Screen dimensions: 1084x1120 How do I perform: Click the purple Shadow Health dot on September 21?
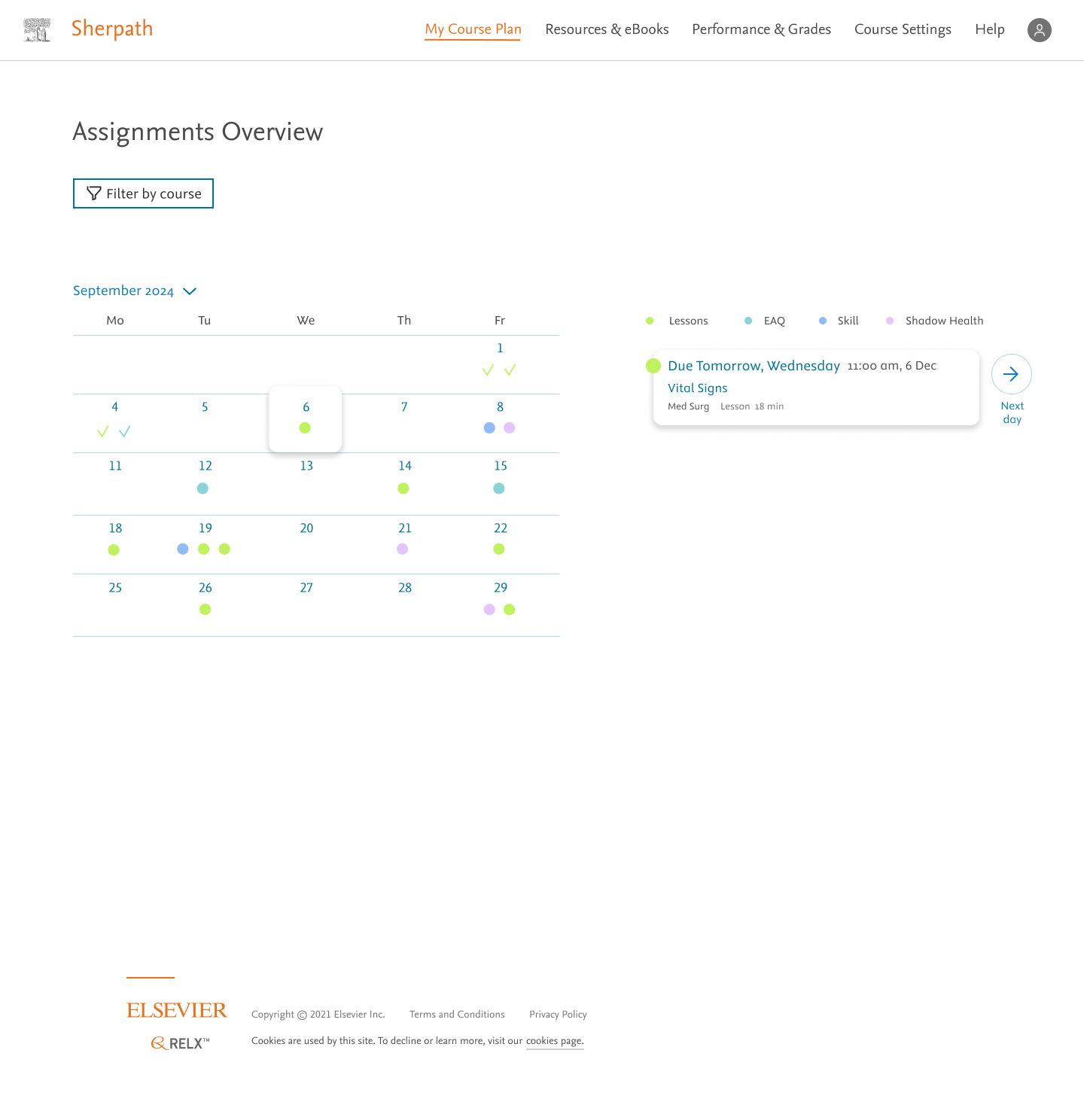pos(403,549)
